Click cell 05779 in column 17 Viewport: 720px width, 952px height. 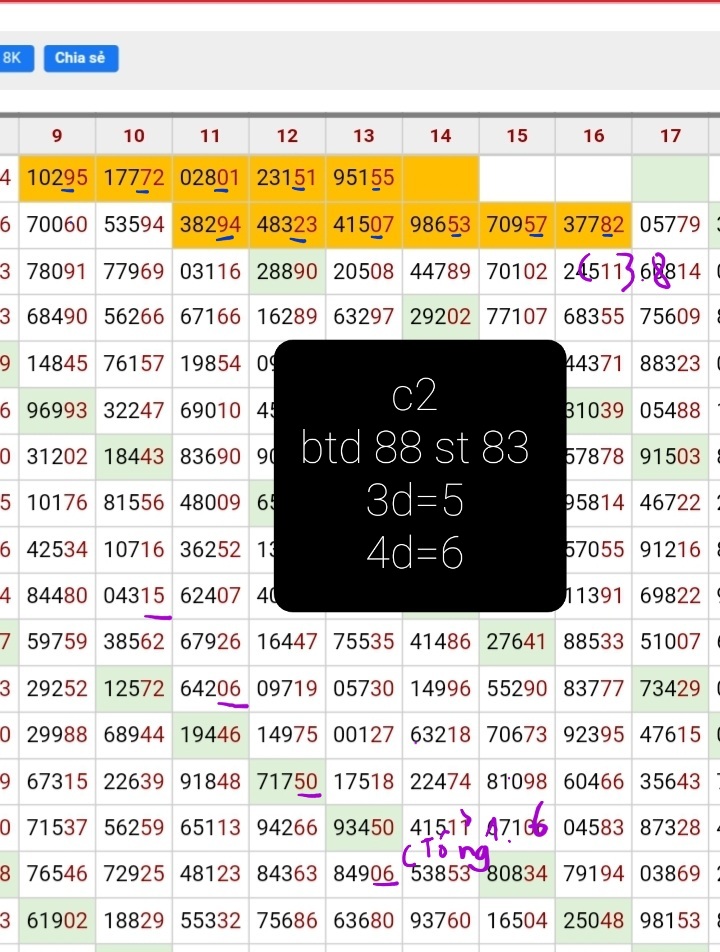(x=670, y=225)
